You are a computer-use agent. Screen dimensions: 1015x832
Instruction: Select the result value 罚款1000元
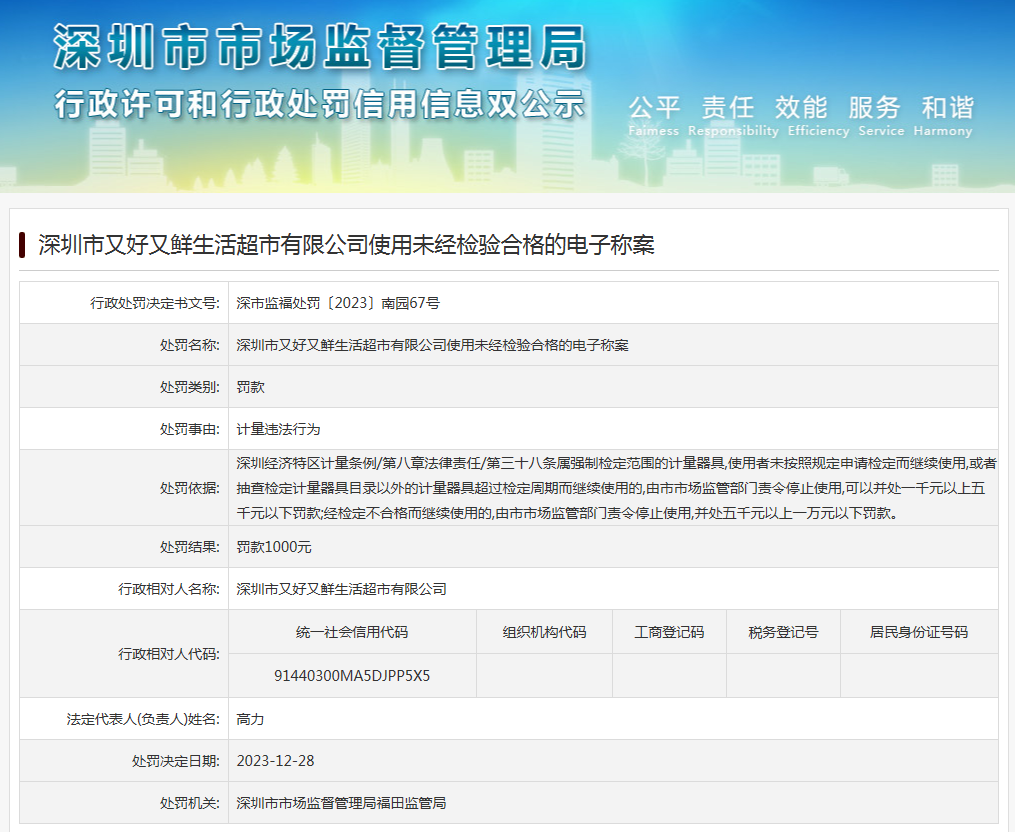click(x=274, y=547)
